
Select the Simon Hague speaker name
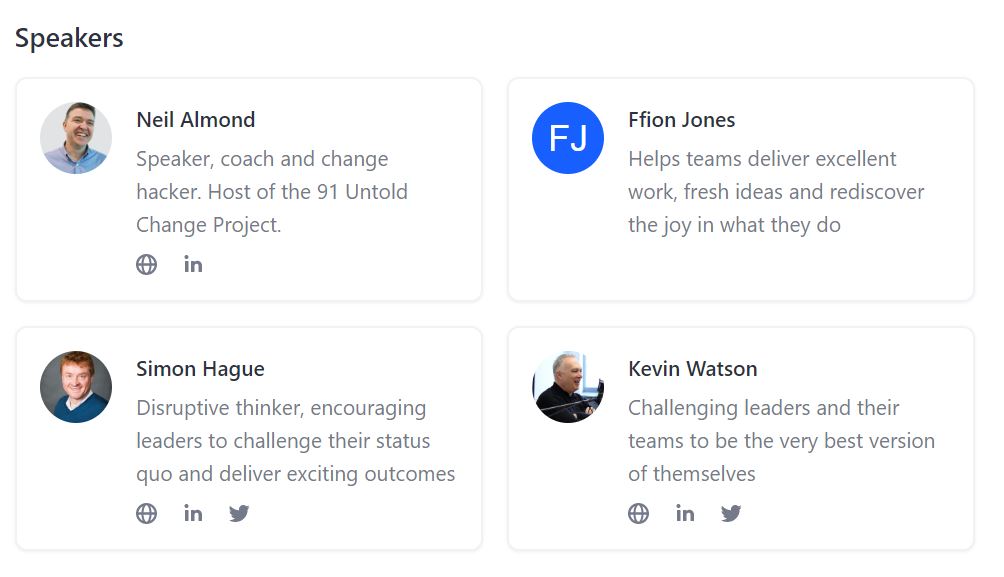[x=200, y=369]
